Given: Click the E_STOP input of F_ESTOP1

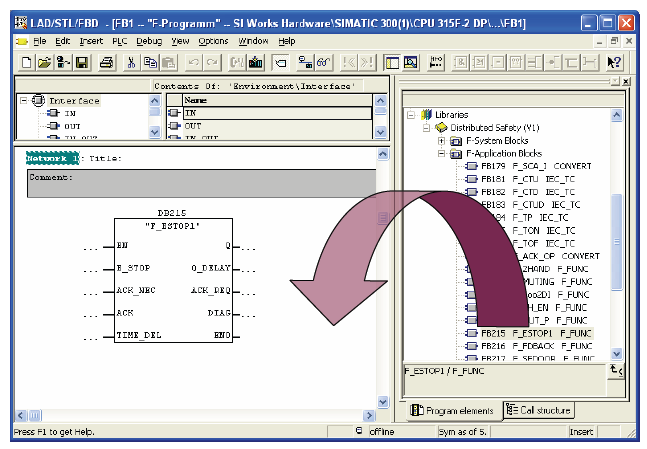Looking at the screenshot, I should point(133,268).
